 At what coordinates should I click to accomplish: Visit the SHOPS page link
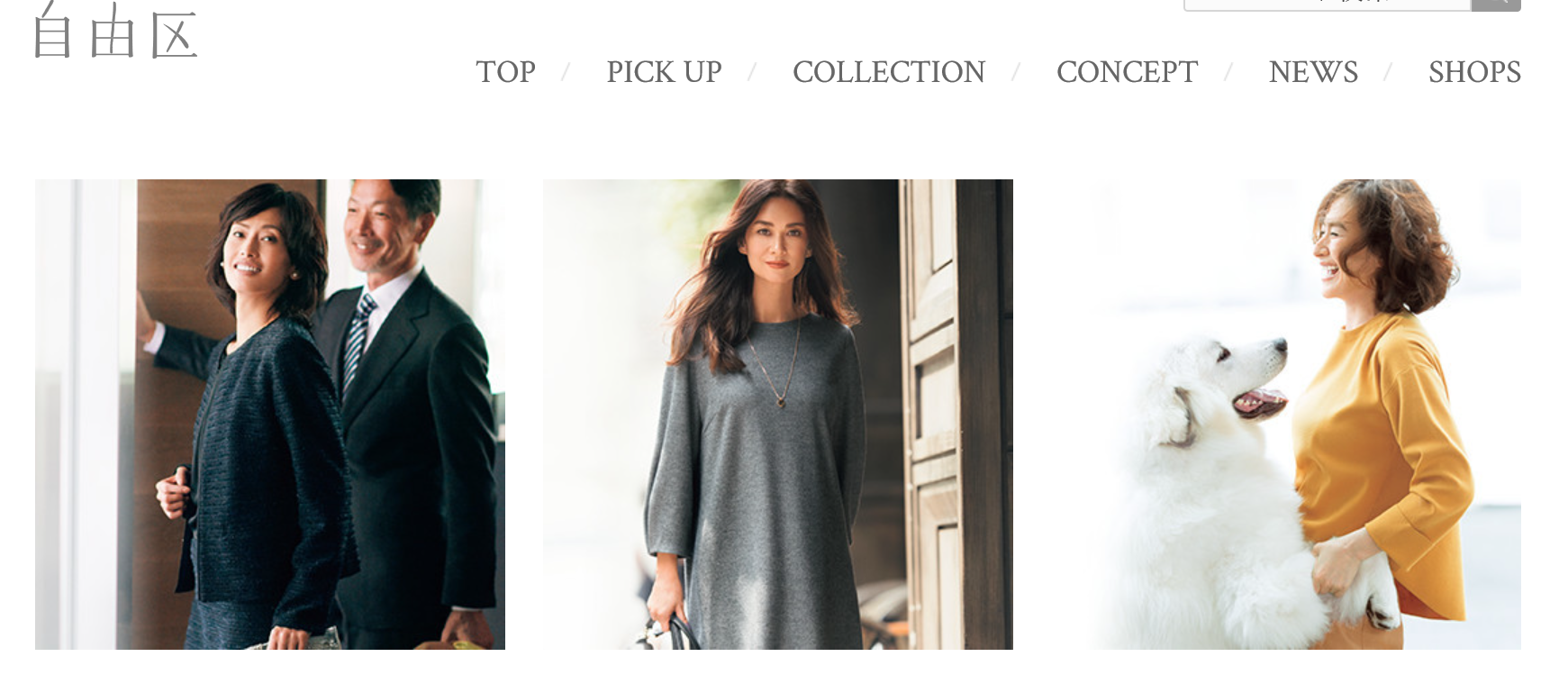(x=1474, y=72)
